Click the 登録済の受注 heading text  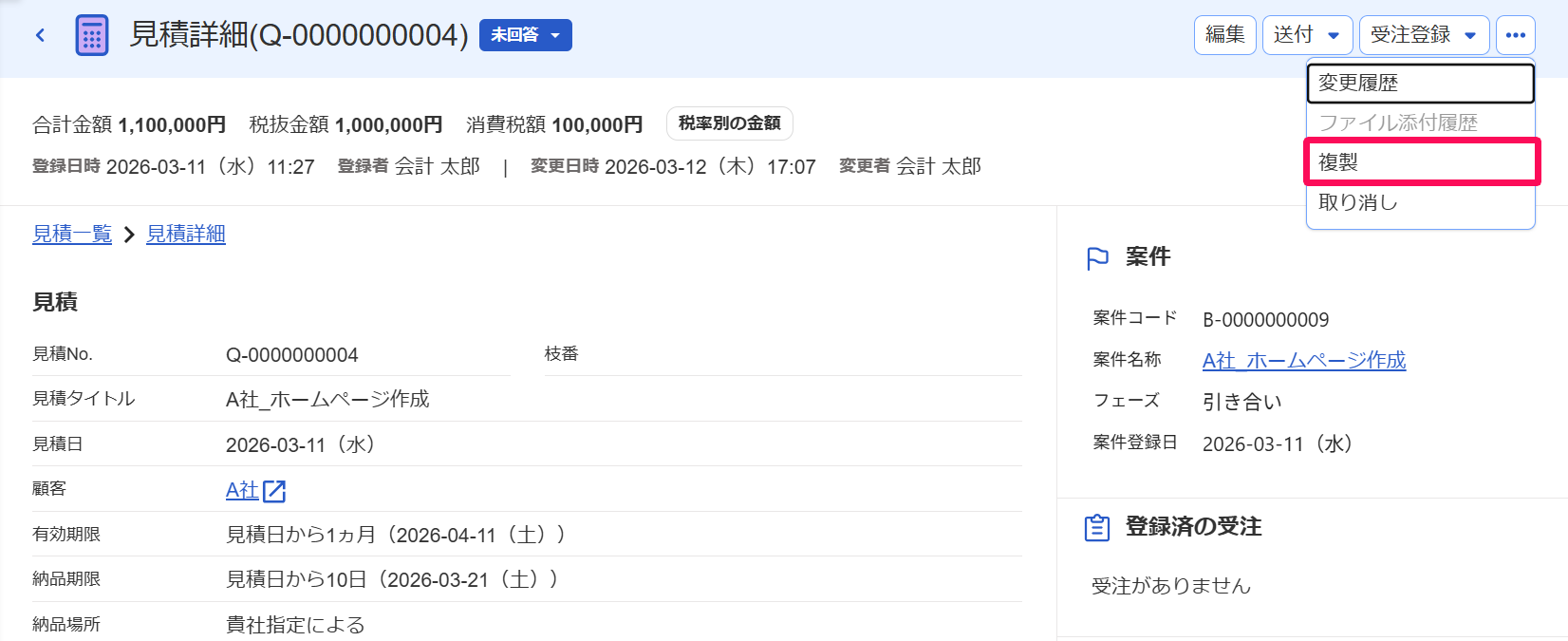coord(1194,526)
